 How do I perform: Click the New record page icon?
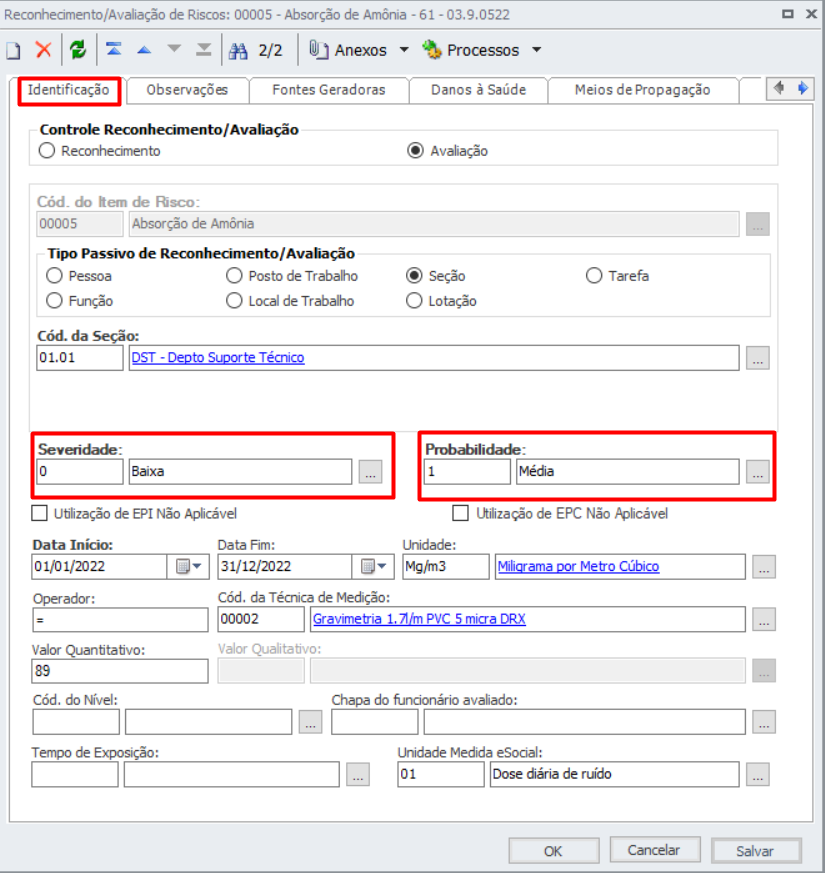pyautogui.click(x=13, y=51)
